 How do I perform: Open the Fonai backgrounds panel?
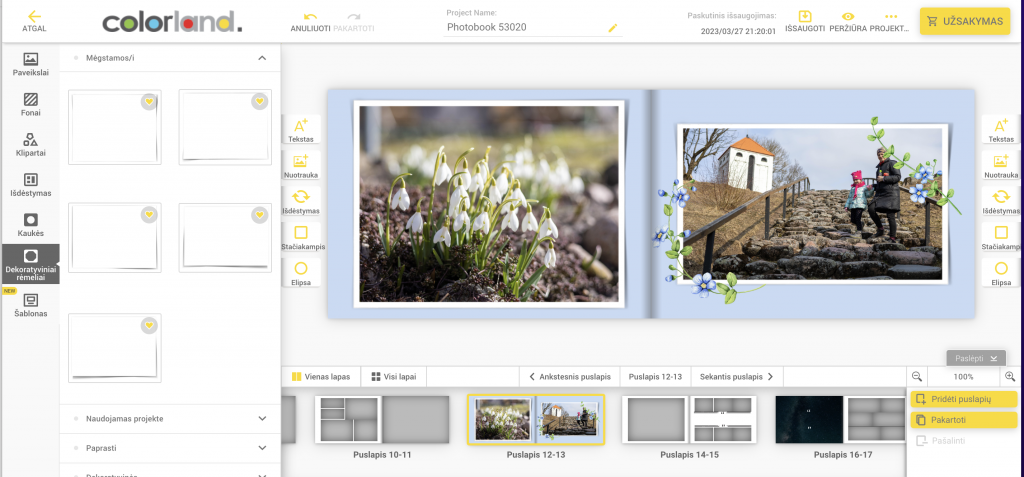click(31, 105)
